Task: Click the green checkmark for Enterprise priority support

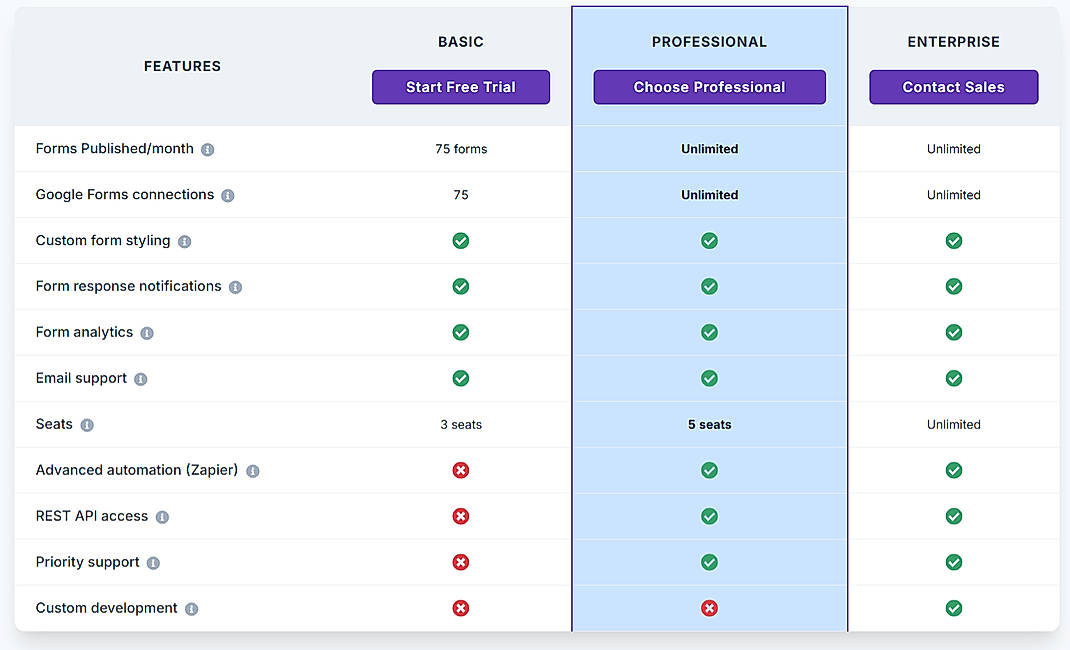Action: click(x=953, y=562)
